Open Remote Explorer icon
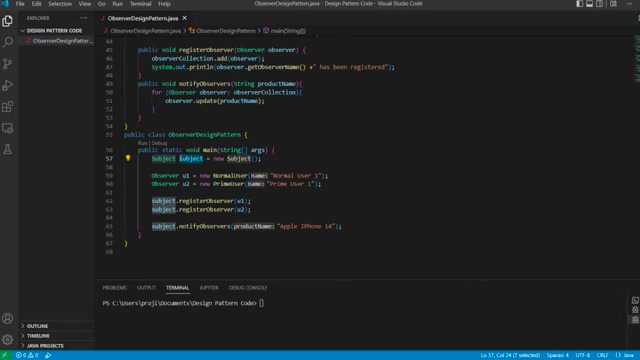Screen dimensions: 640x360 [7, 128]
